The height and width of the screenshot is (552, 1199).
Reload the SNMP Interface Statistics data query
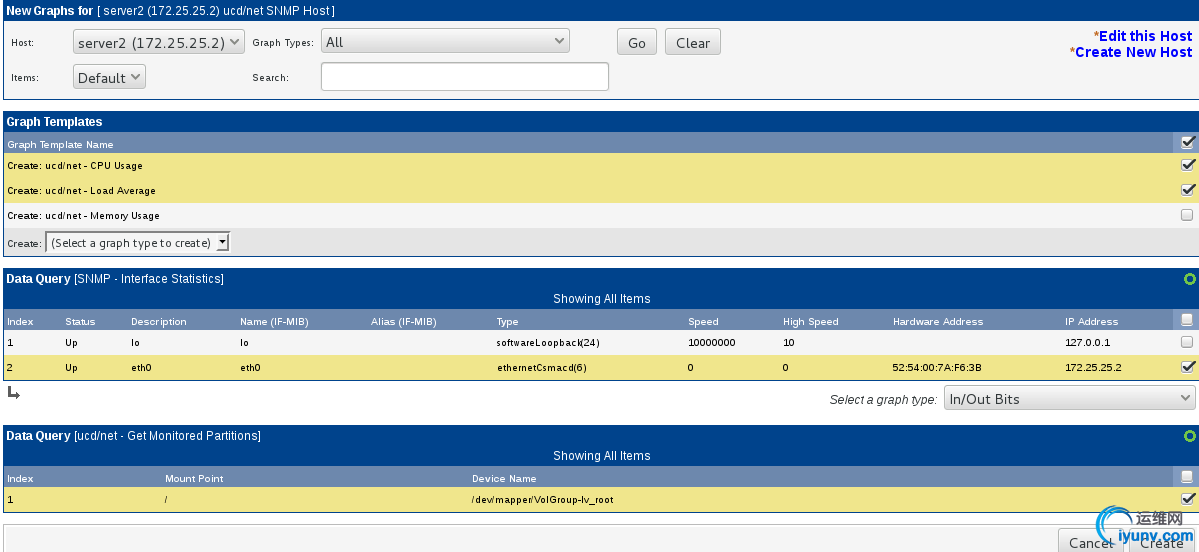(1189, 279)
